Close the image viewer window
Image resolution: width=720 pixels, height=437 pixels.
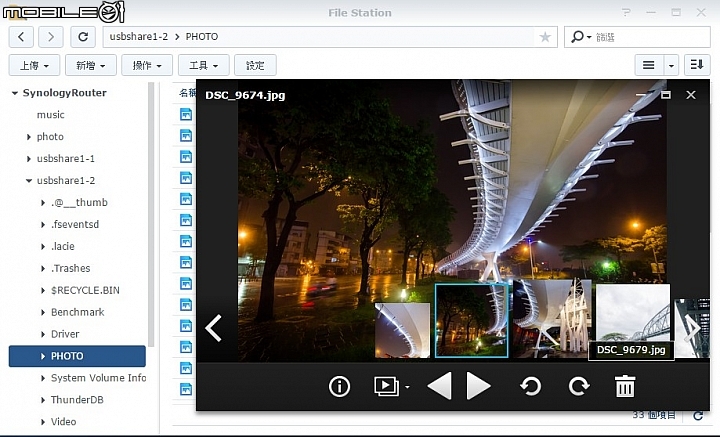click(691, 95)
